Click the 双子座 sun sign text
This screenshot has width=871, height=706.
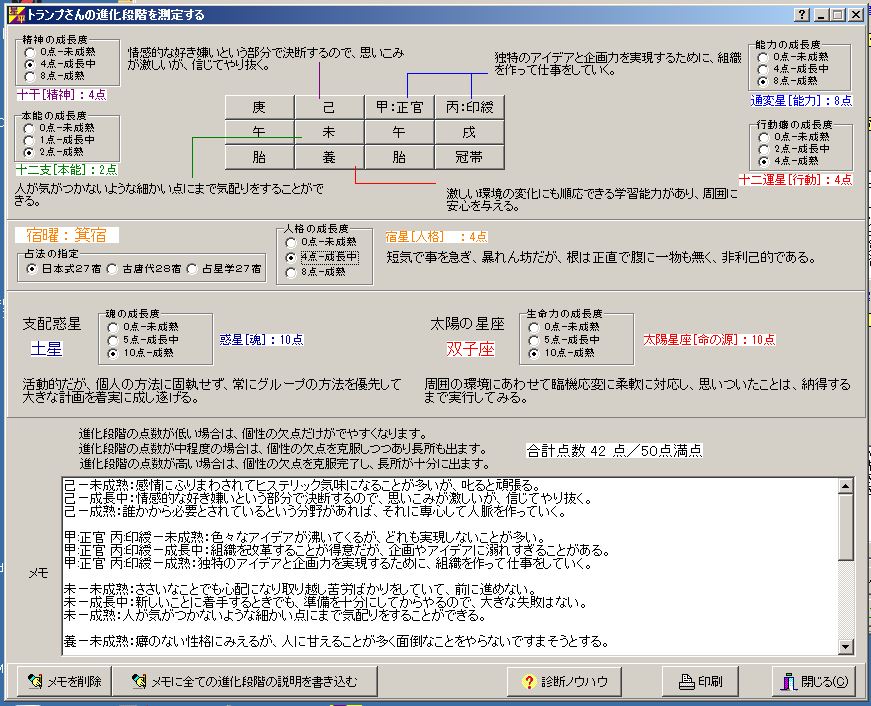[470, 349]
